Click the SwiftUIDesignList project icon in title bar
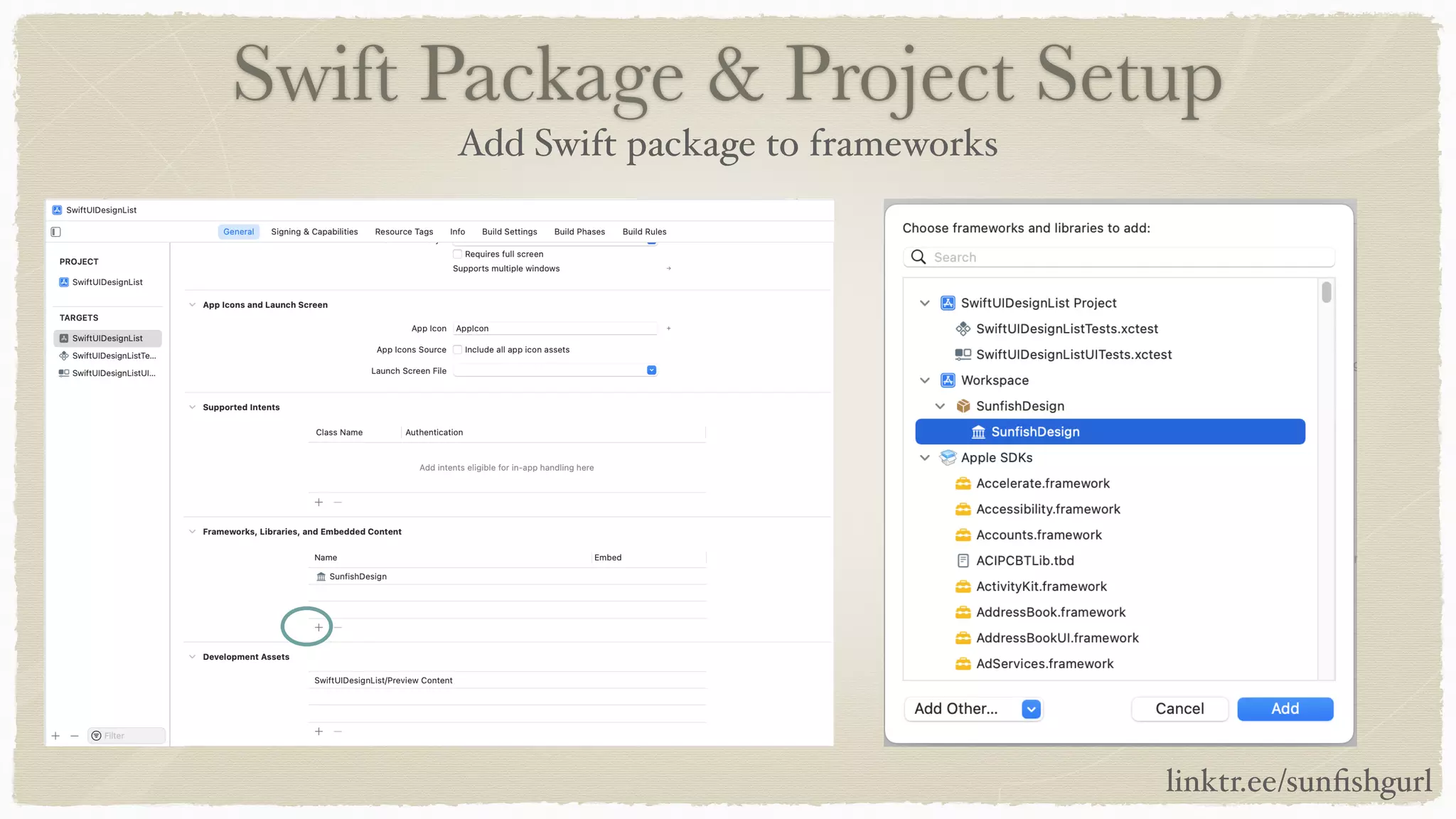The height and width of the screenshot is (819, 1456). pyautogui.click(x=57, y=210)
